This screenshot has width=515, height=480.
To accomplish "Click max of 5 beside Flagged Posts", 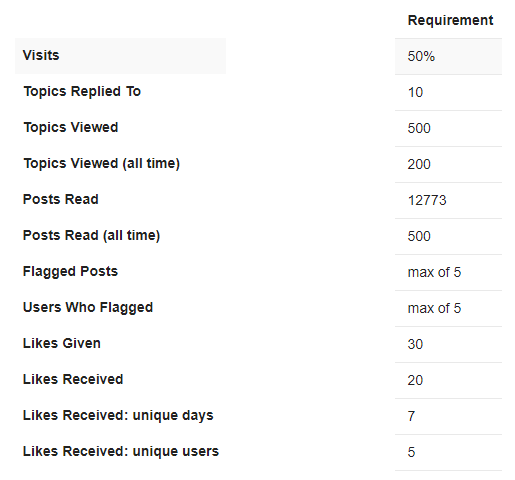I will point(434,272).
